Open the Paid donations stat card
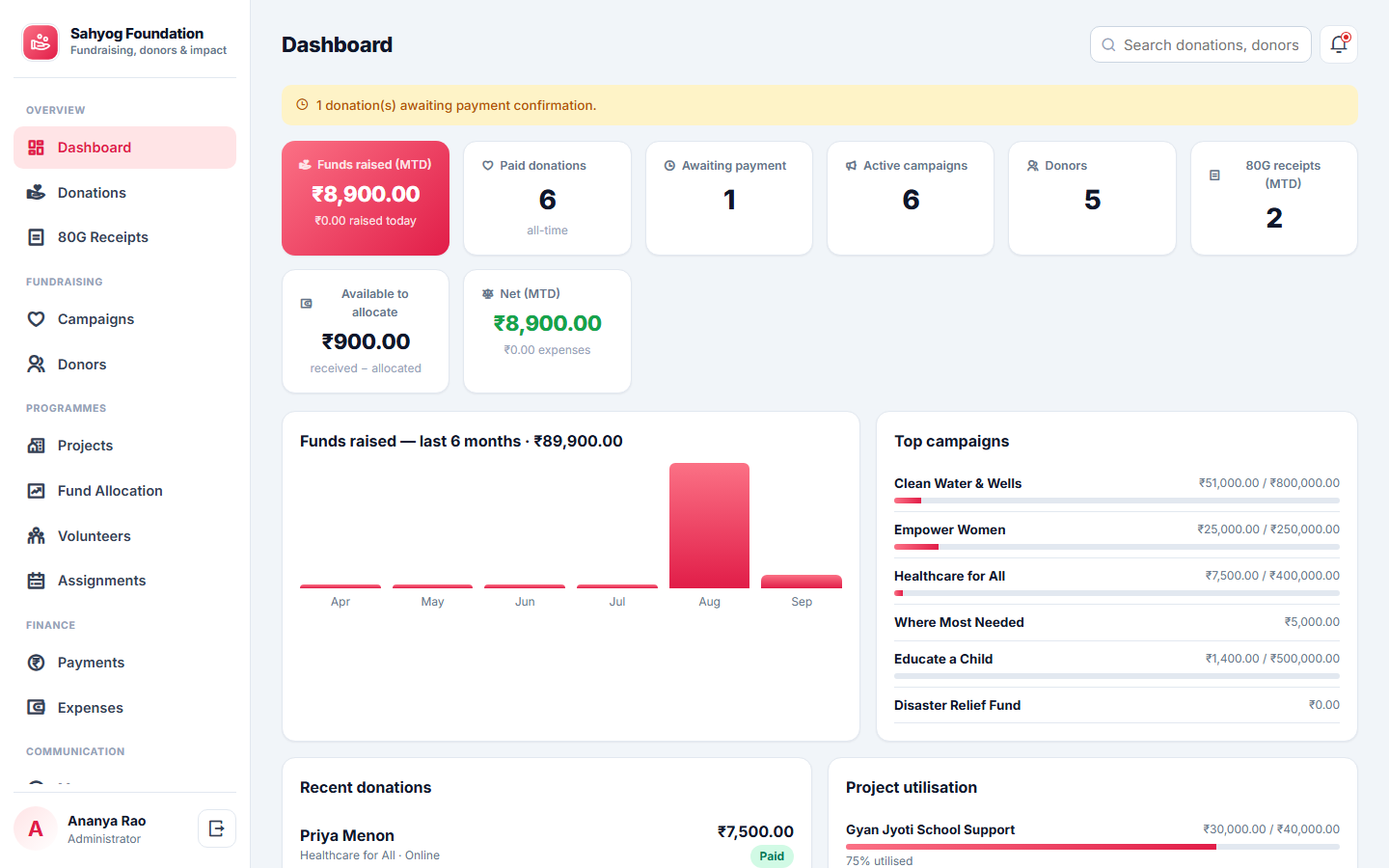The height and width of the screenshot is (868, 1389). 547,198
